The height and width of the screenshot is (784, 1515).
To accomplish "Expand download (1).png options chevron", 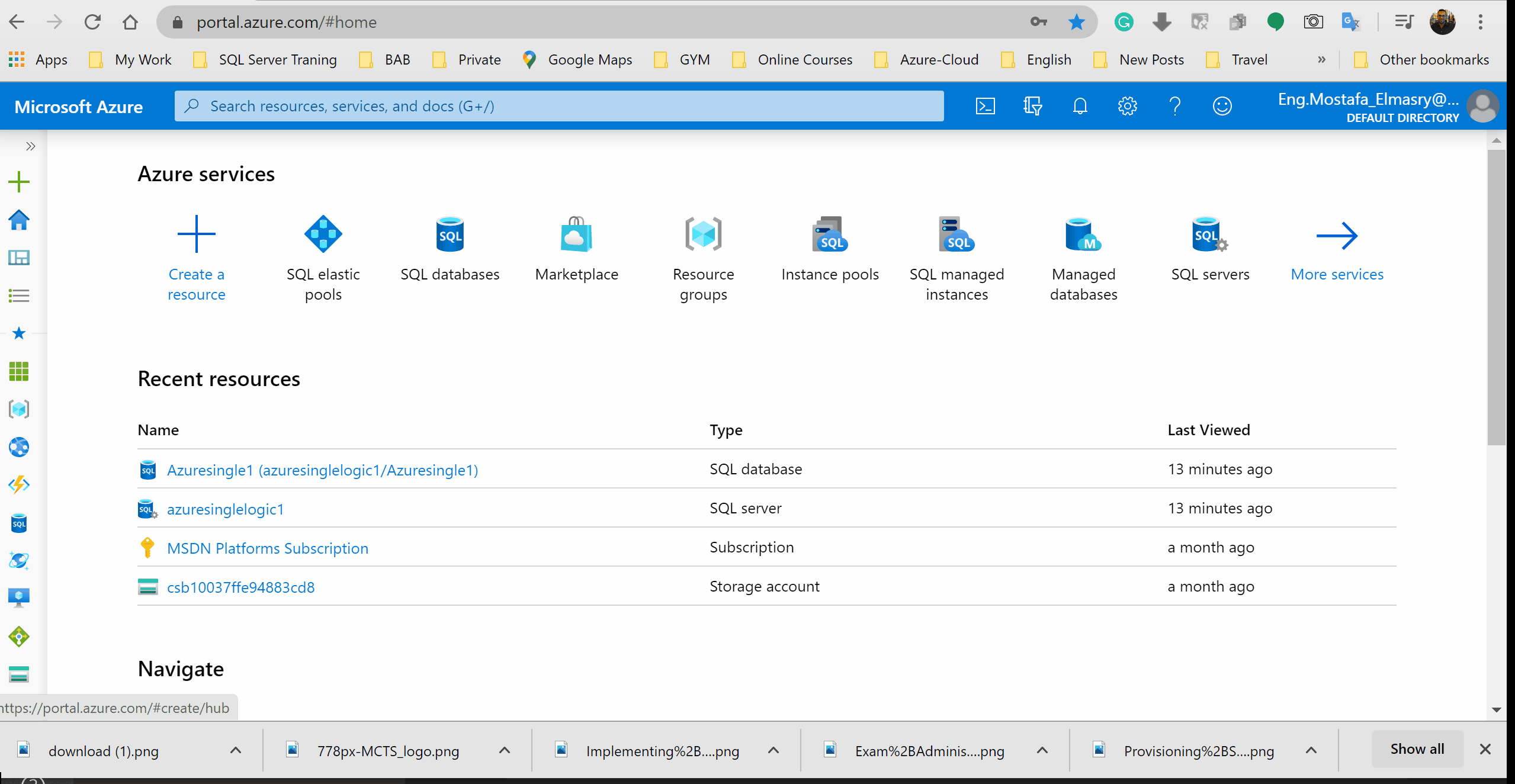I will click(236, 750).
